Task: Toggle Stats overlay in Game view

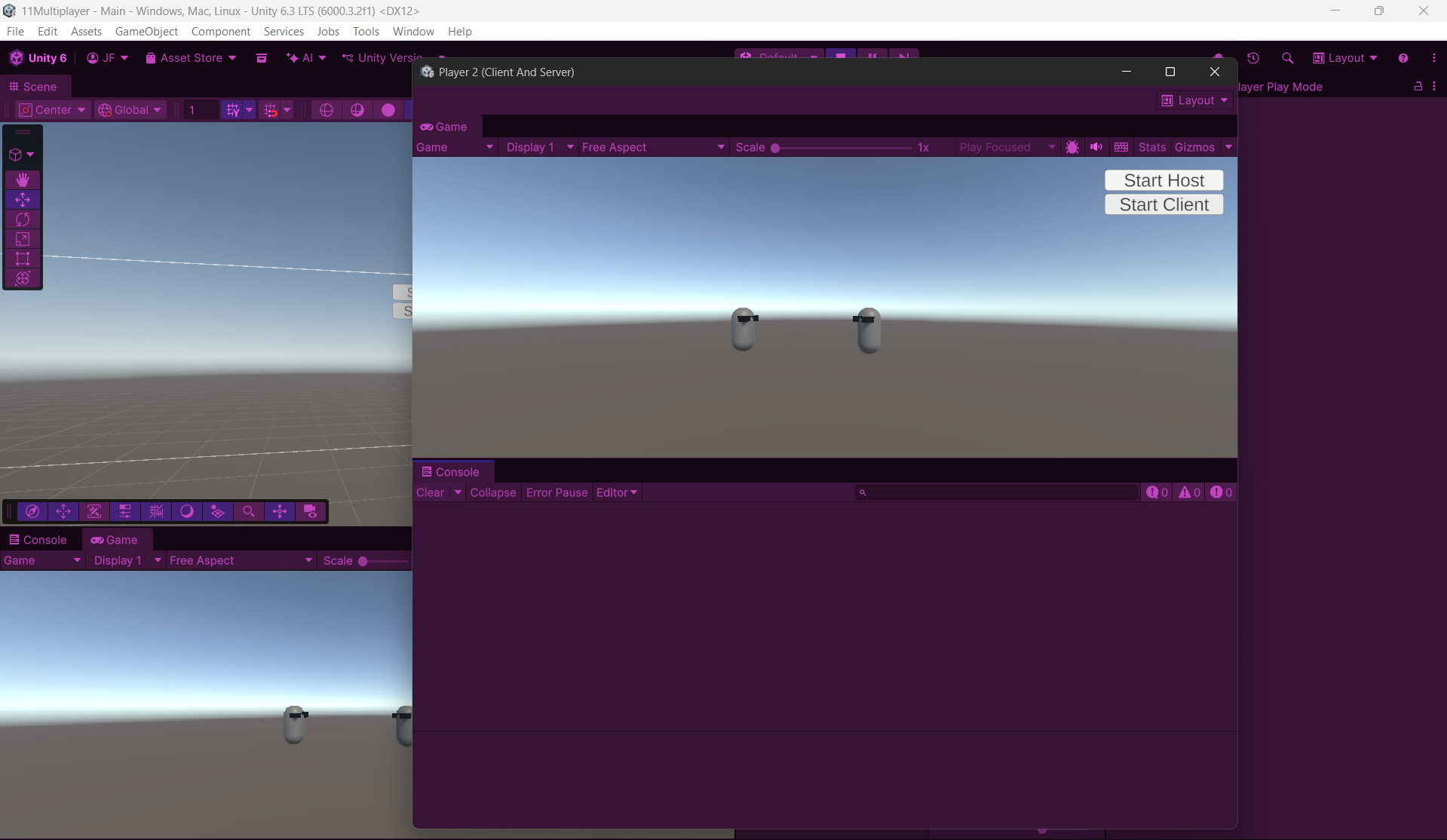Action: 1151,147
